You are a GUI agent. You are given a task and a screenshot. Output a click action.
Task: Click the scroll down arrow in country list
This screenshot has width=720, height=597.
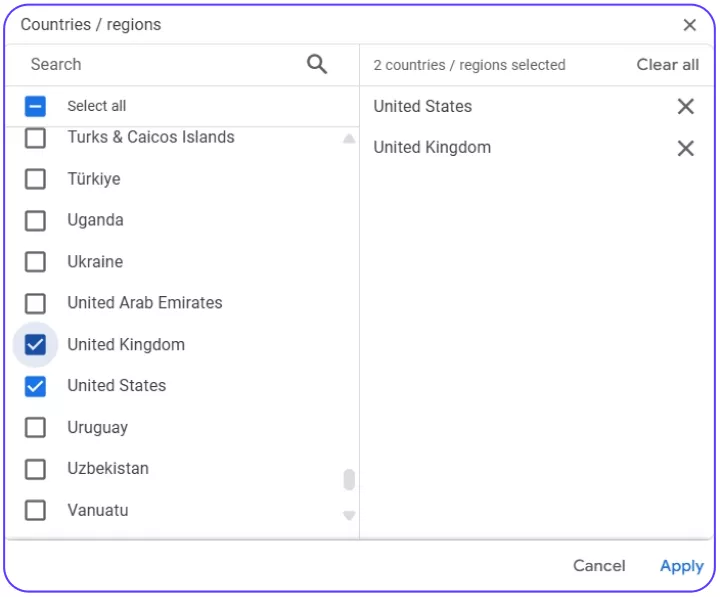click(x=349, y=515)
